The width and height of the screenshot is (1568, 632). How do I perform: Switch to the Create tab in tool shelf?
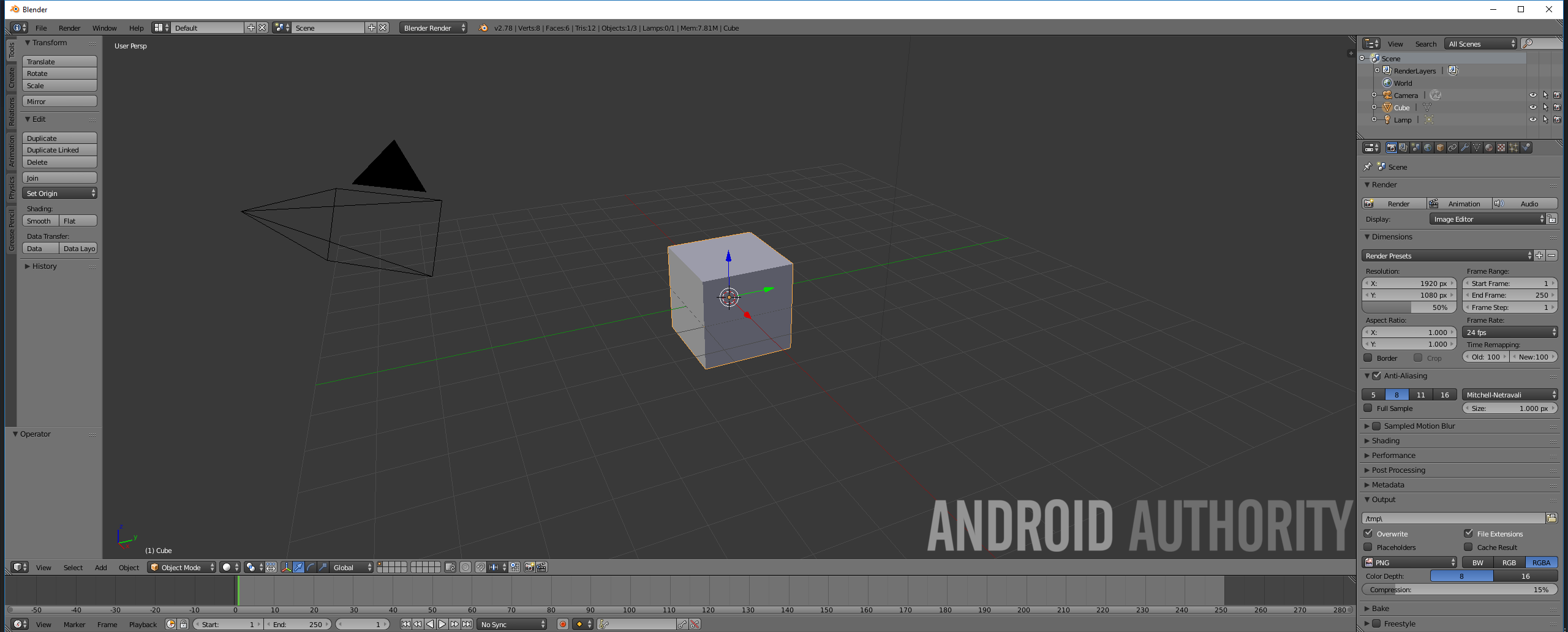(11, 78)
